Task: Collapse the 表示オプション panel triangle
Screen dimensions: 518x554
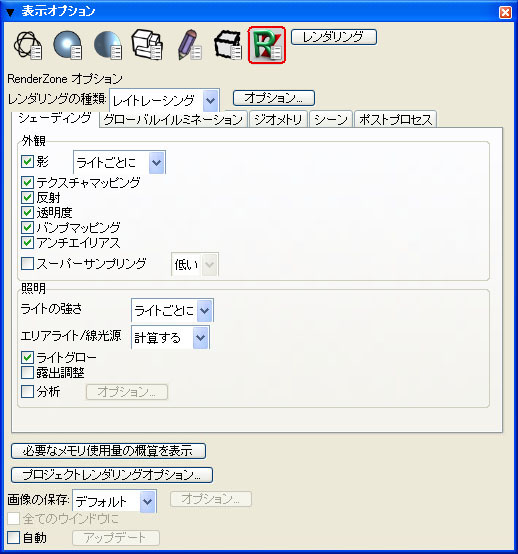Action: tap(10, 13)
